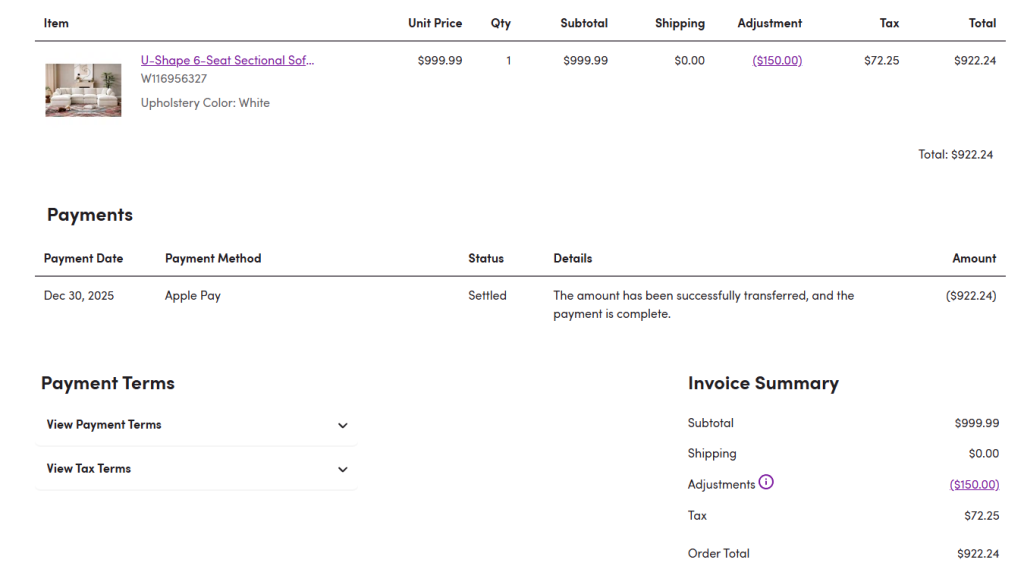Click the Payment Method column header
Image resolution: width=1024 pixels, height=566 pixels.
click(213, 258)
